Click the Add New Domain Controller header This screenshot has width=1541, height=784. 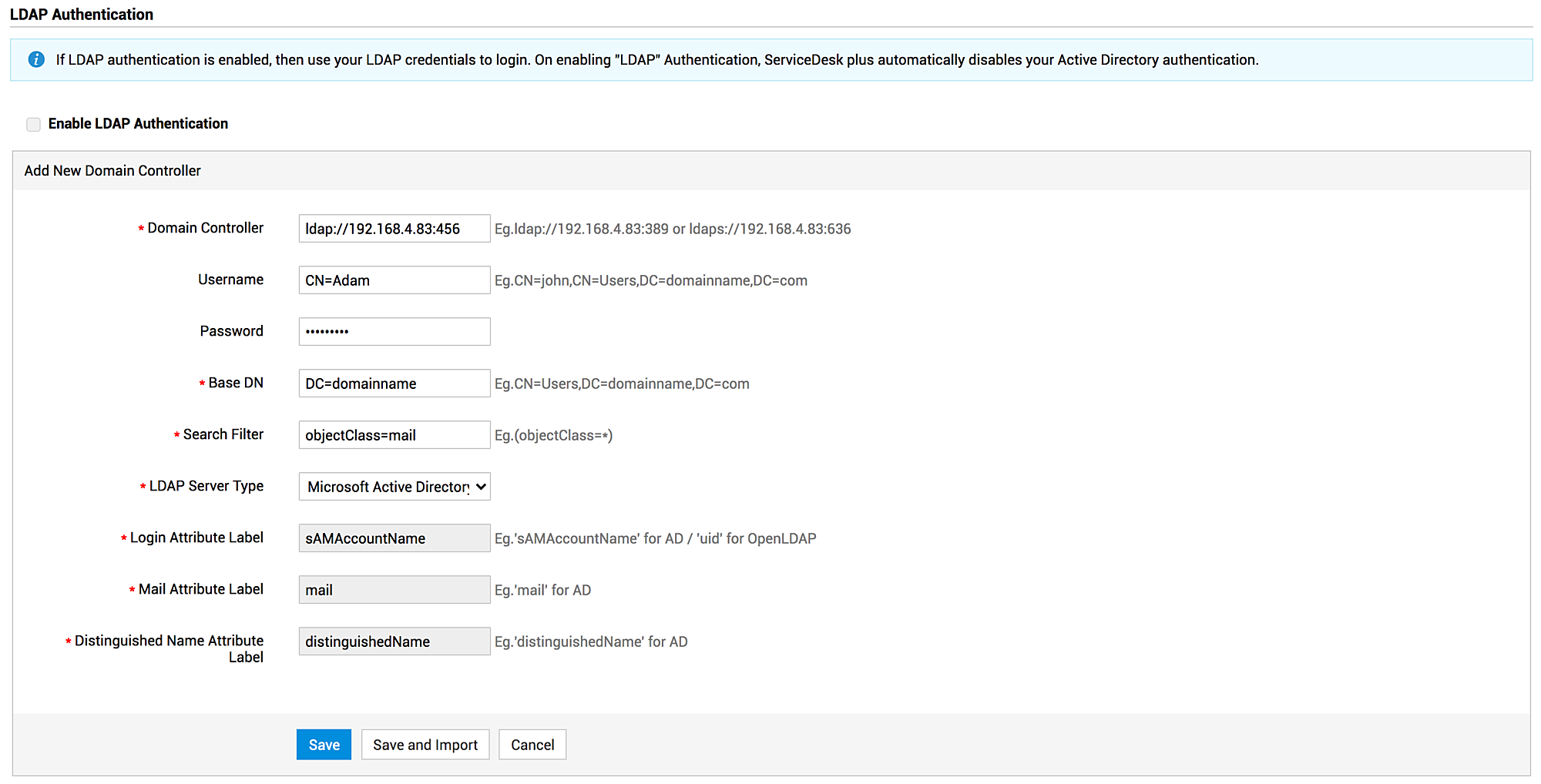tap(111, 170)
